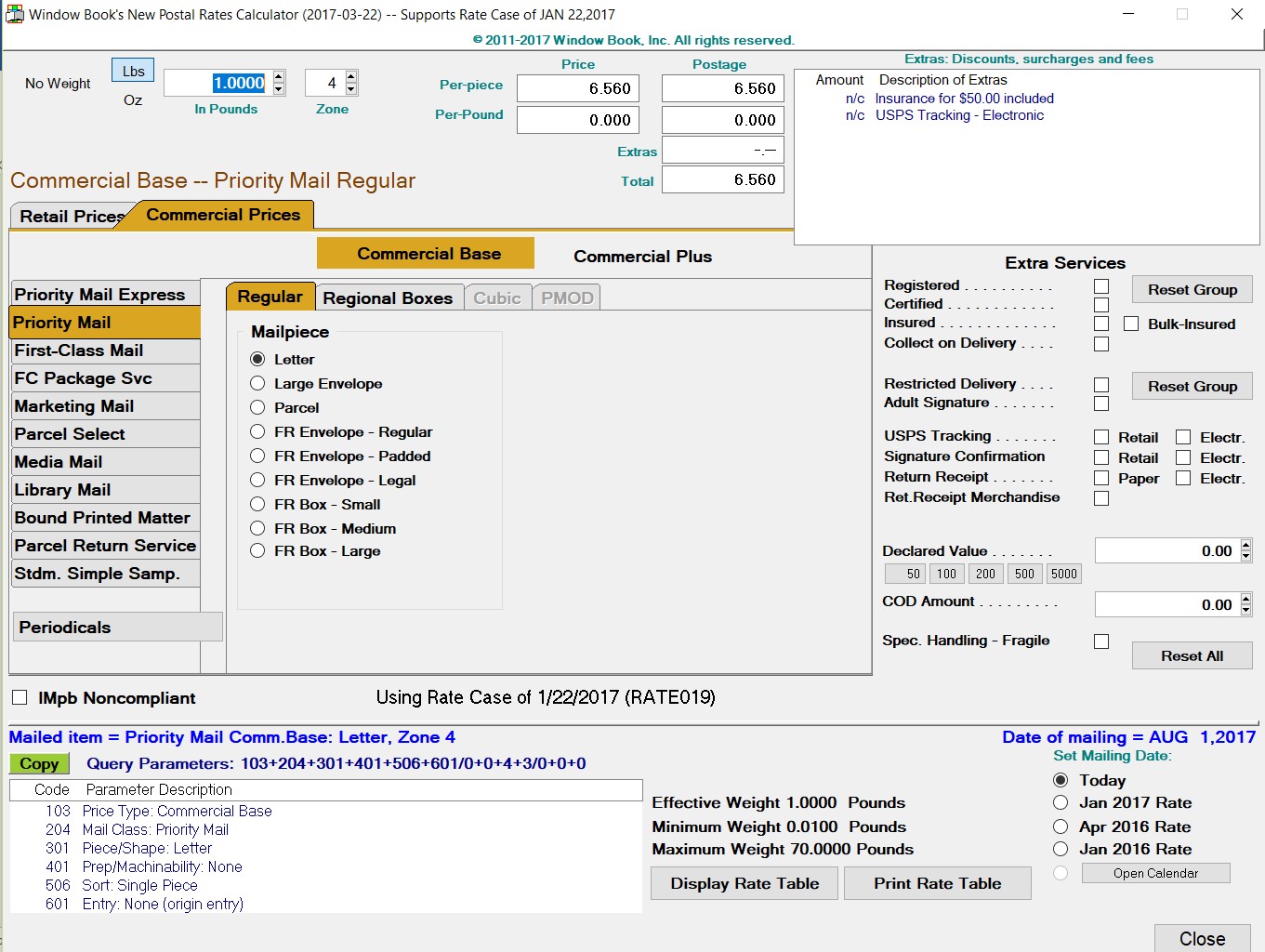The width and height of the screenshot is (1265, 952).
Task: Decrease the Zone value with down arrow
Action: 351,89
